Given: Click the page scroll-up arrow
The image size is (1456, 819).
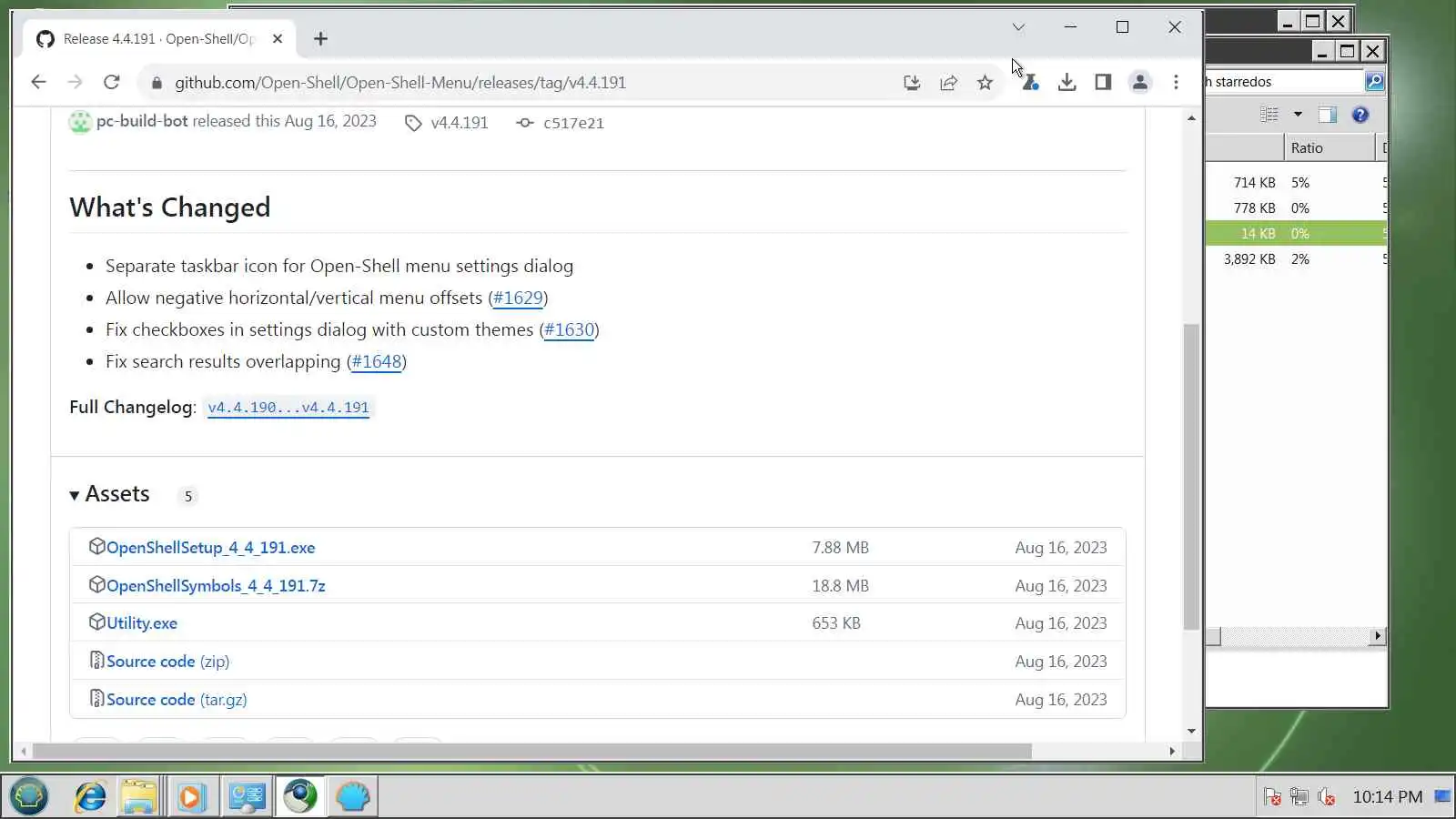Looking at the screenshot, I should pos(1191,118).
